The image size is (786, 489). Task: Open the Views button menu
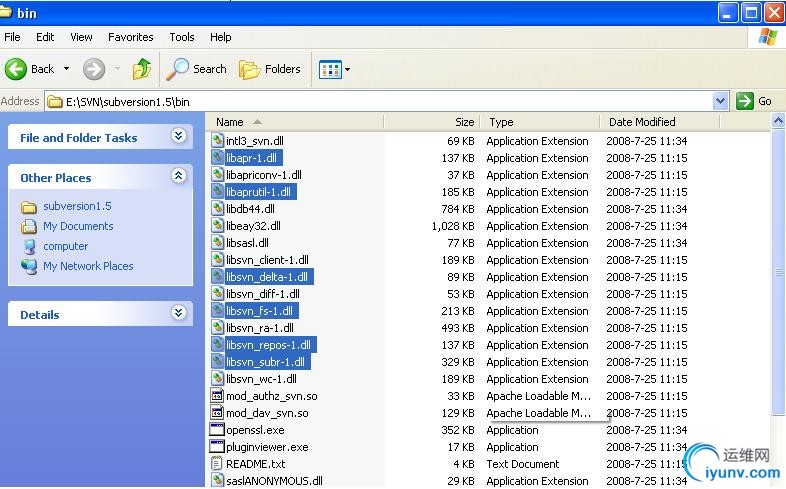(334, 69)
